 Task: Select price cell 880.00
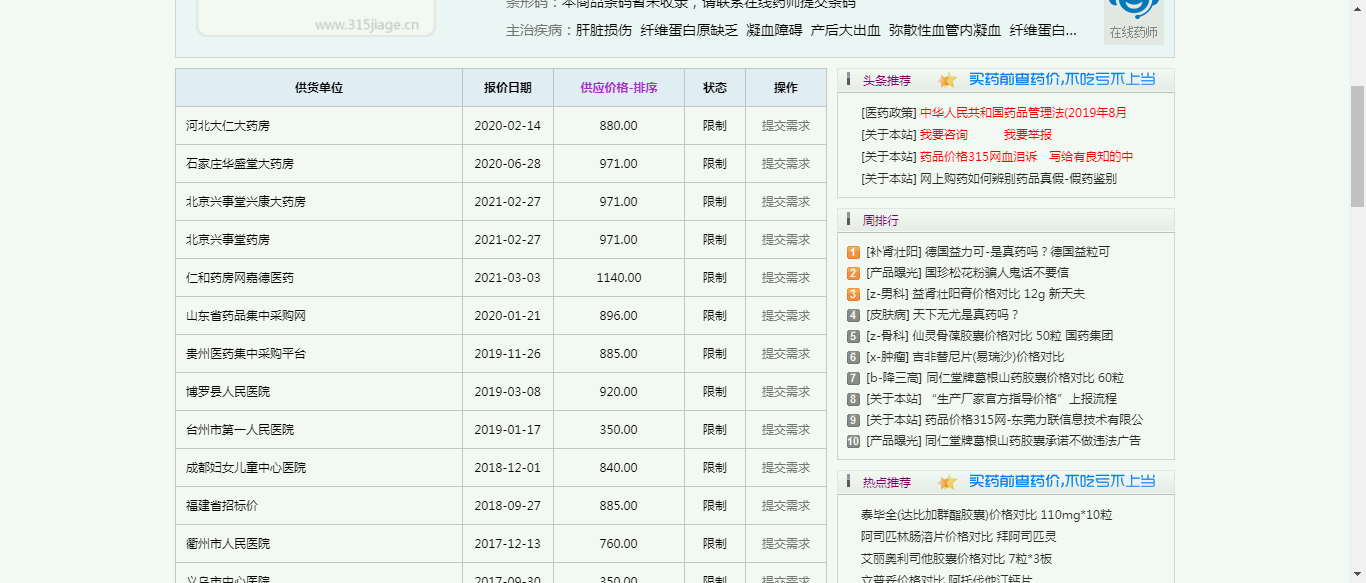tap(619, 126)
